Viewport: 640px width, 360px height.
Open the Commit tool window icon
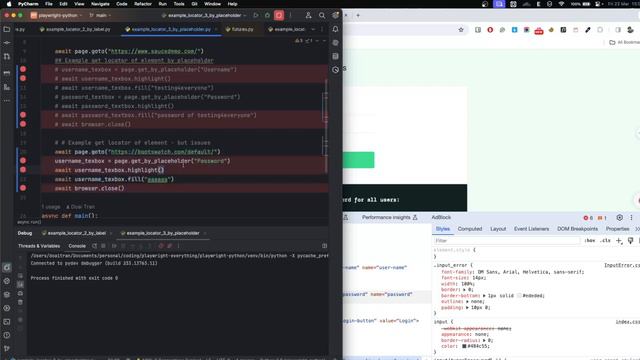(7, 42)
